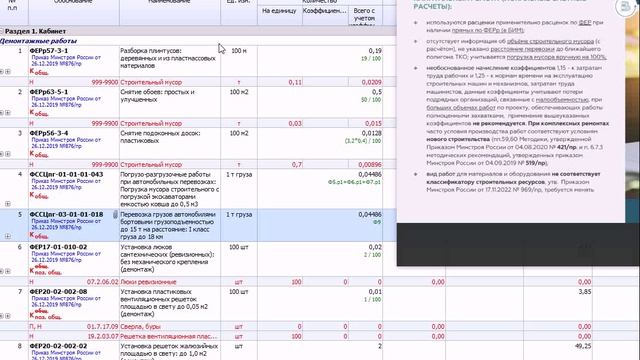Click underlined расстояние перевозки in panel
Screen dimensions: 640x360
(x=522, y=49)
